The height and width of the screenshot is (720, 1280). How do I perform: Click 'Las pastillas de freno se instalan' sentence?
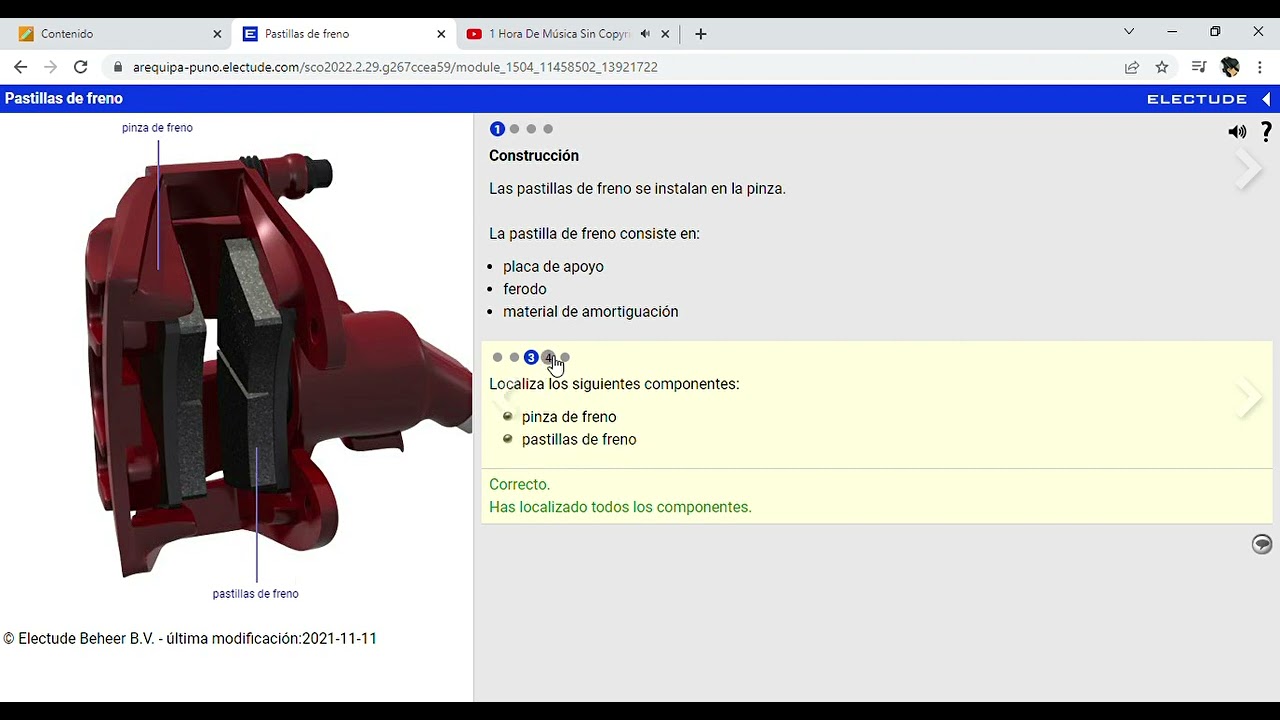click(637, 189)
